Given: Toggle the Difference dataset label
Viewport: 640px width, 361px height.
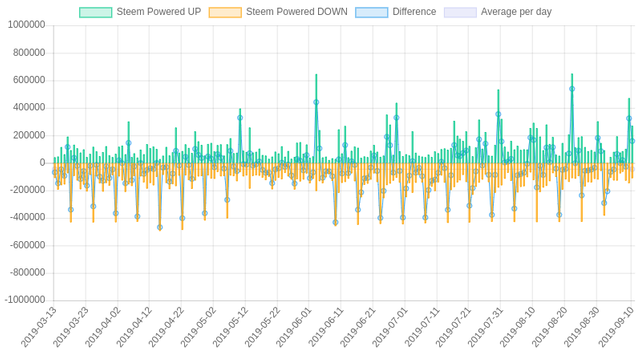Looking at the screenshot, I should coord(414,12).
